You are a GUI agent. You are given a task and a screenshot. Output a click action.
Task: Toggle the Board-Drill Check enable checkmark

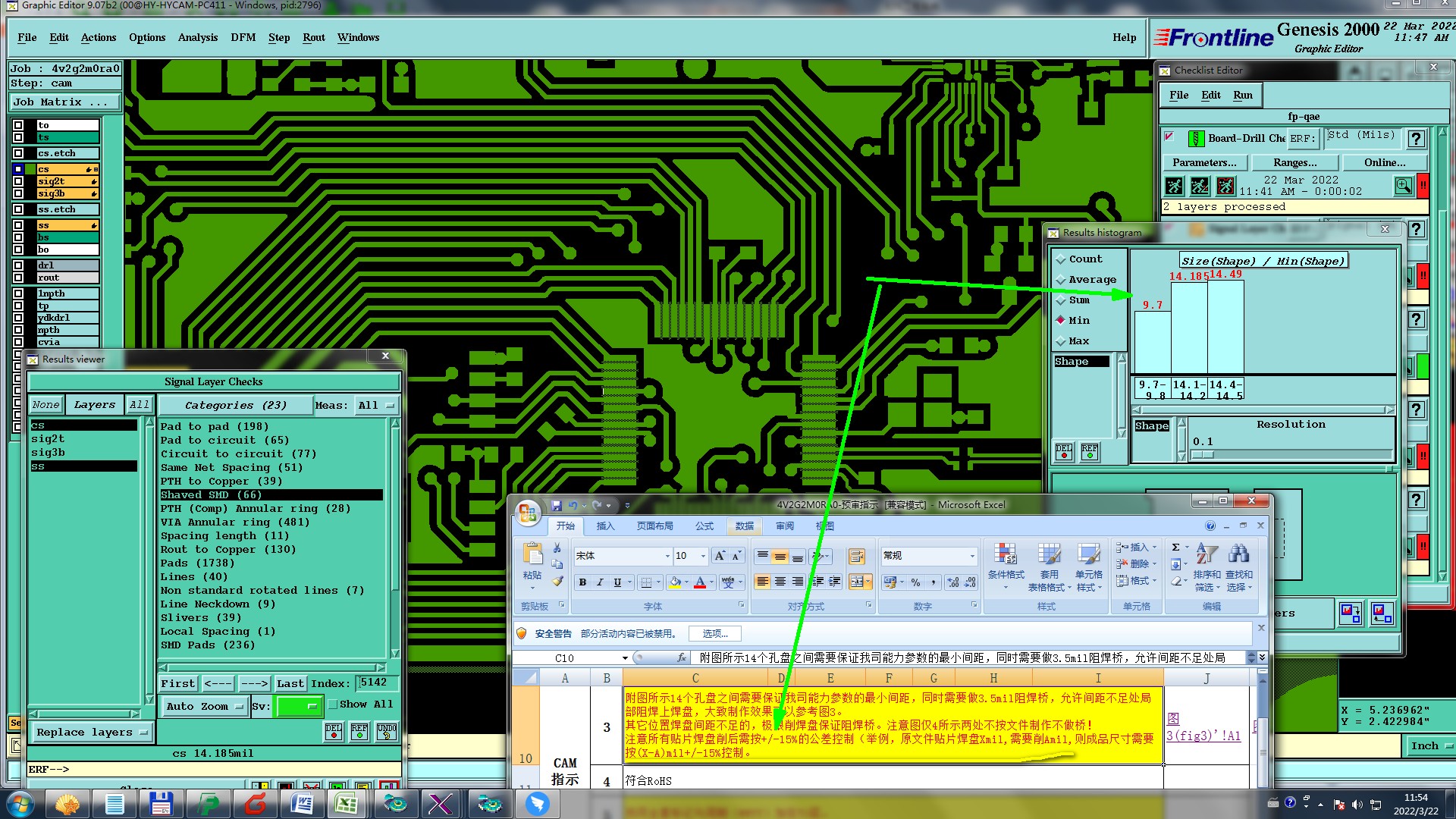[x=1169, y=137]
